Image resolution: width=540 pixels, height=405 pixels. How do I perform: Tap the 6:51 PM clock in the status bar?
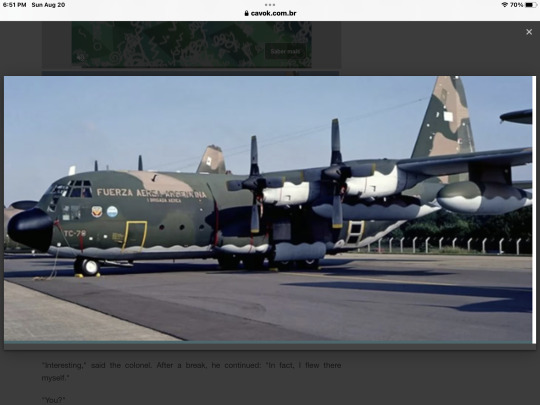pyautogui.click(x=14, y=4)
